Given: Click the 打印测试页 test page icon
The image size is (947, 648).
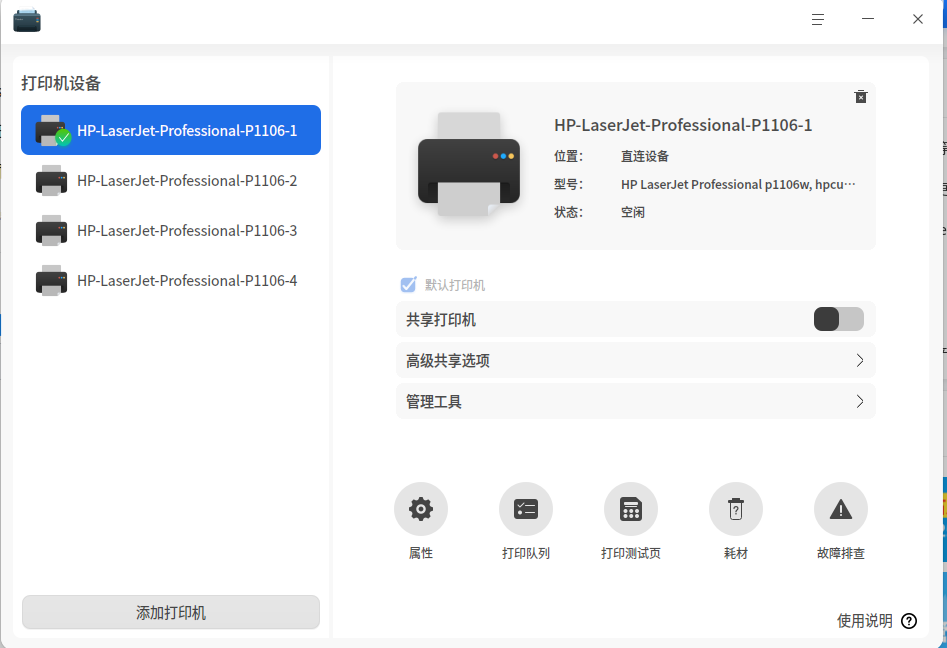Looking at the screenshot, I should 631,509.
